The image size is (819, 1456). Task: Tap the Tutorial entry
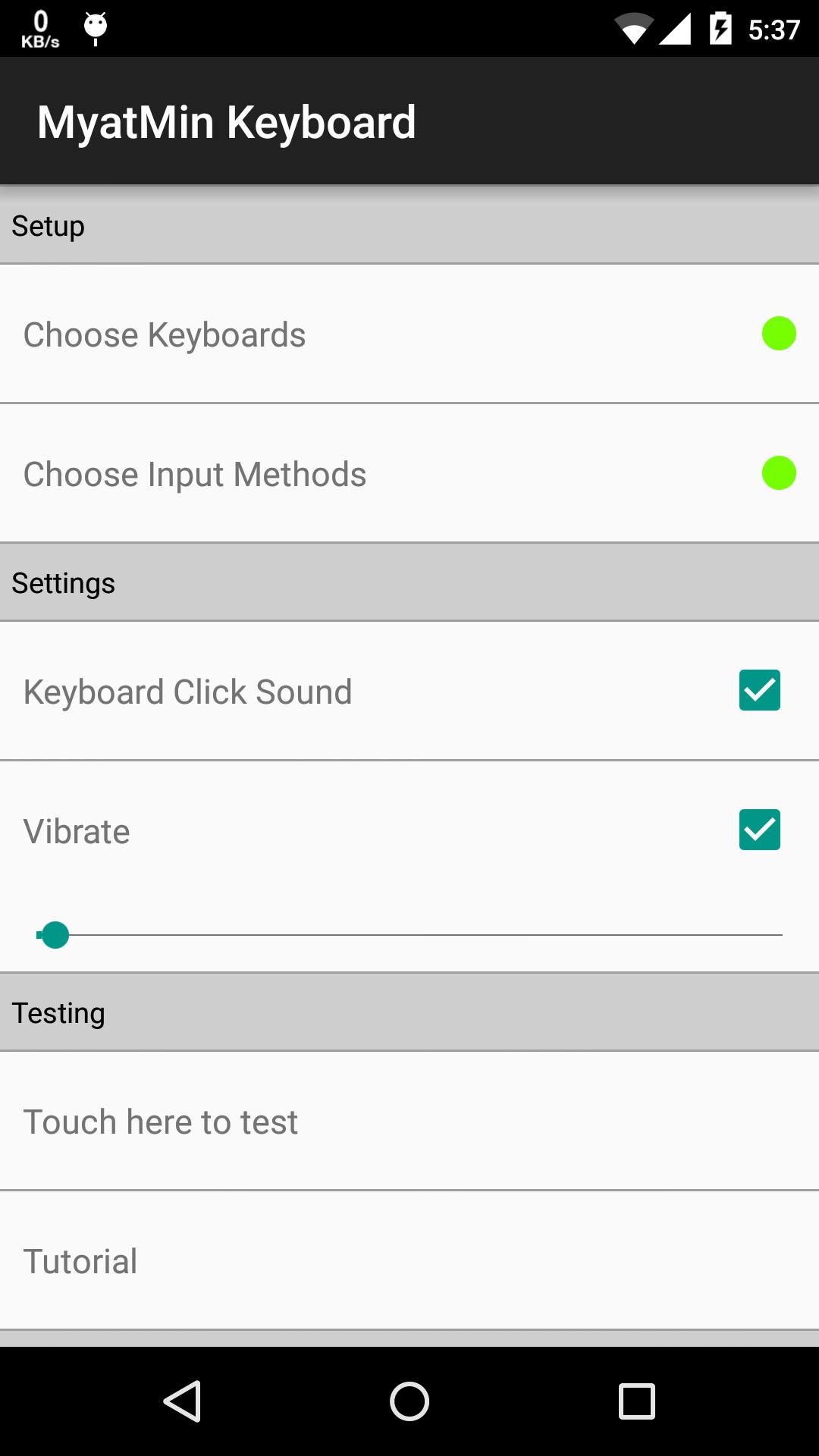[80, 1261]
